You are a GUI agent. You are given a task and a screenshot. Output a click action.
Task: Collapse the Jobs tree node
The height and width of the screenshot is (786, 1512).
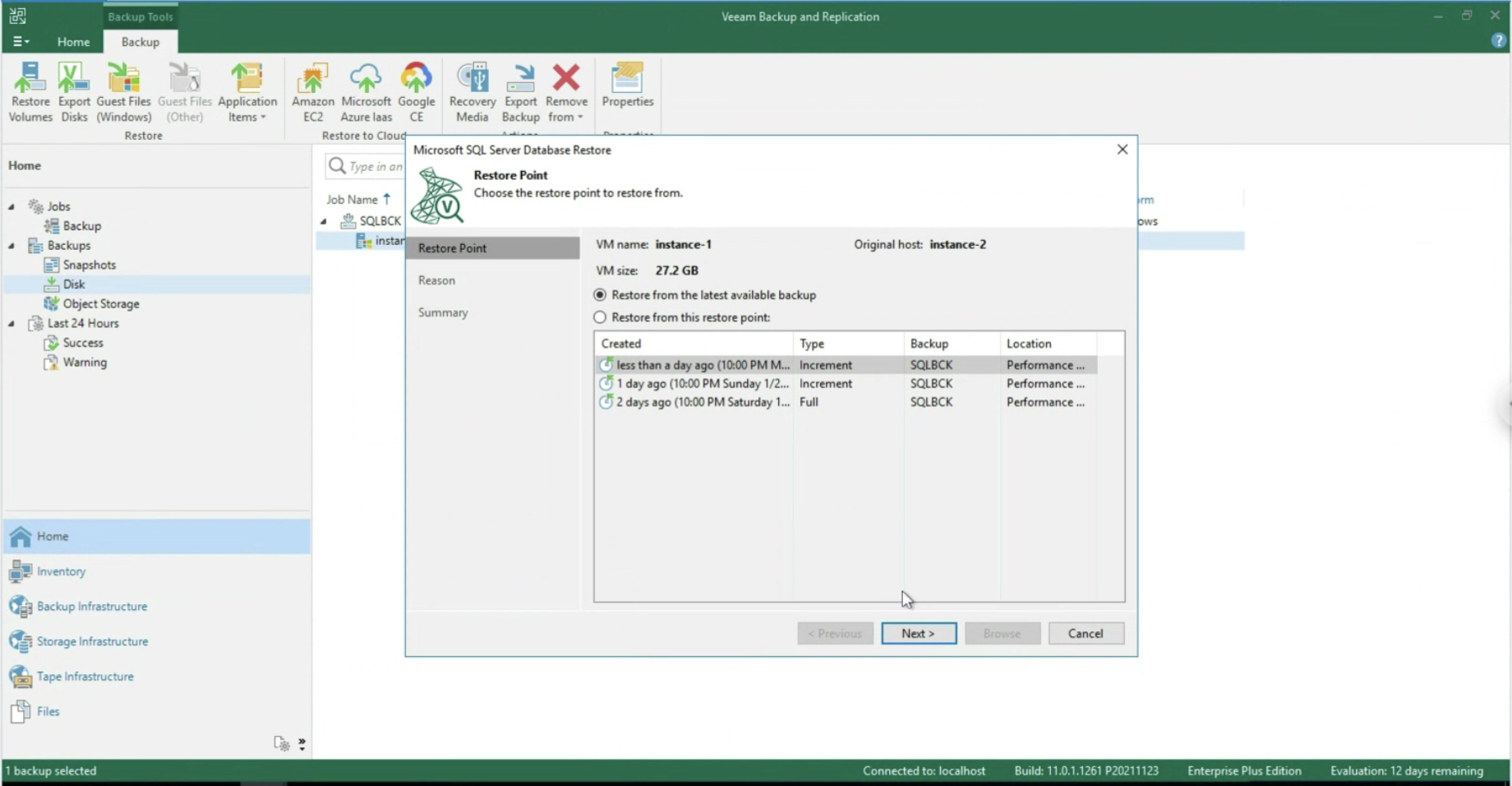click(x=12, y=206)
